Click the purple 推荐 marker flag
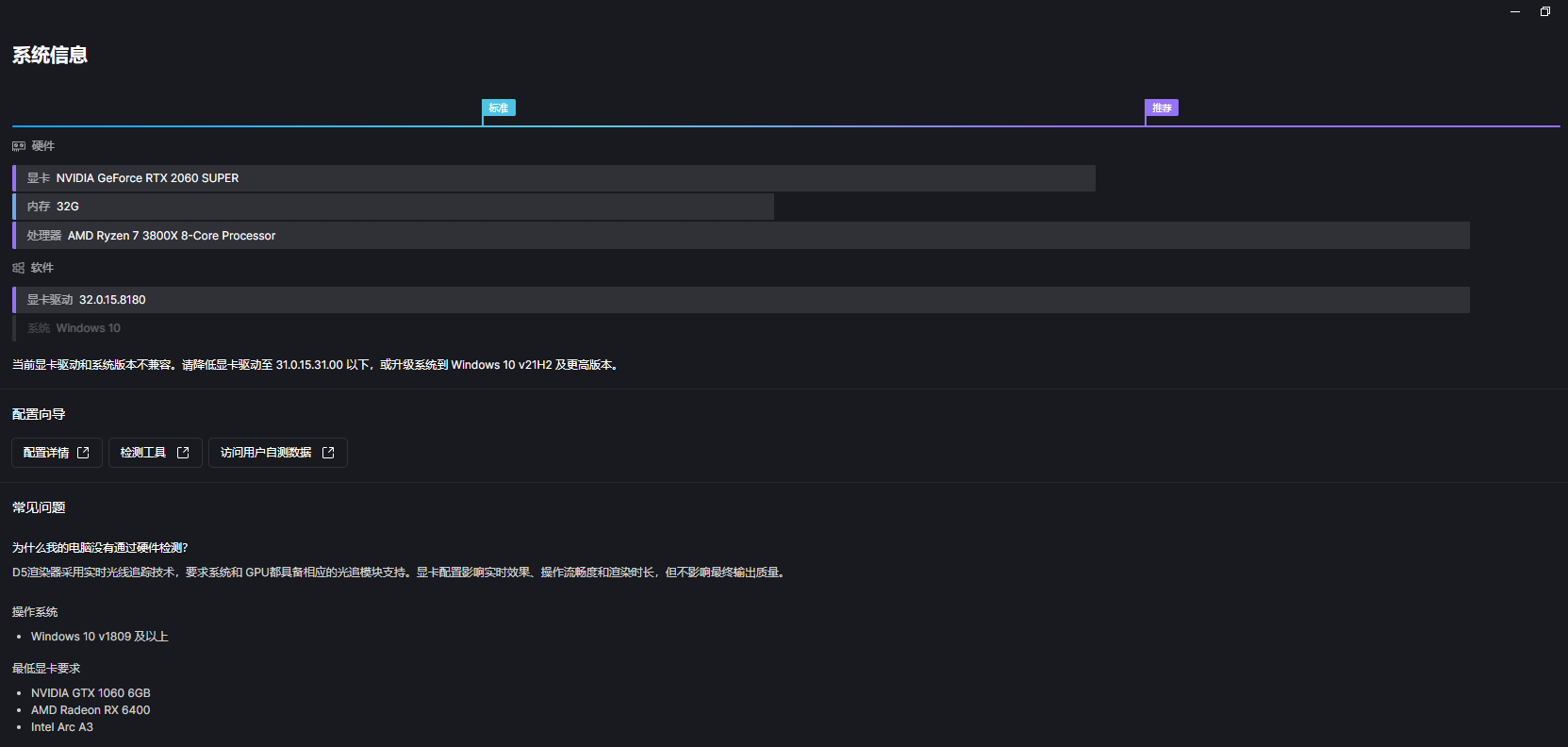 tap(1161, 108)
